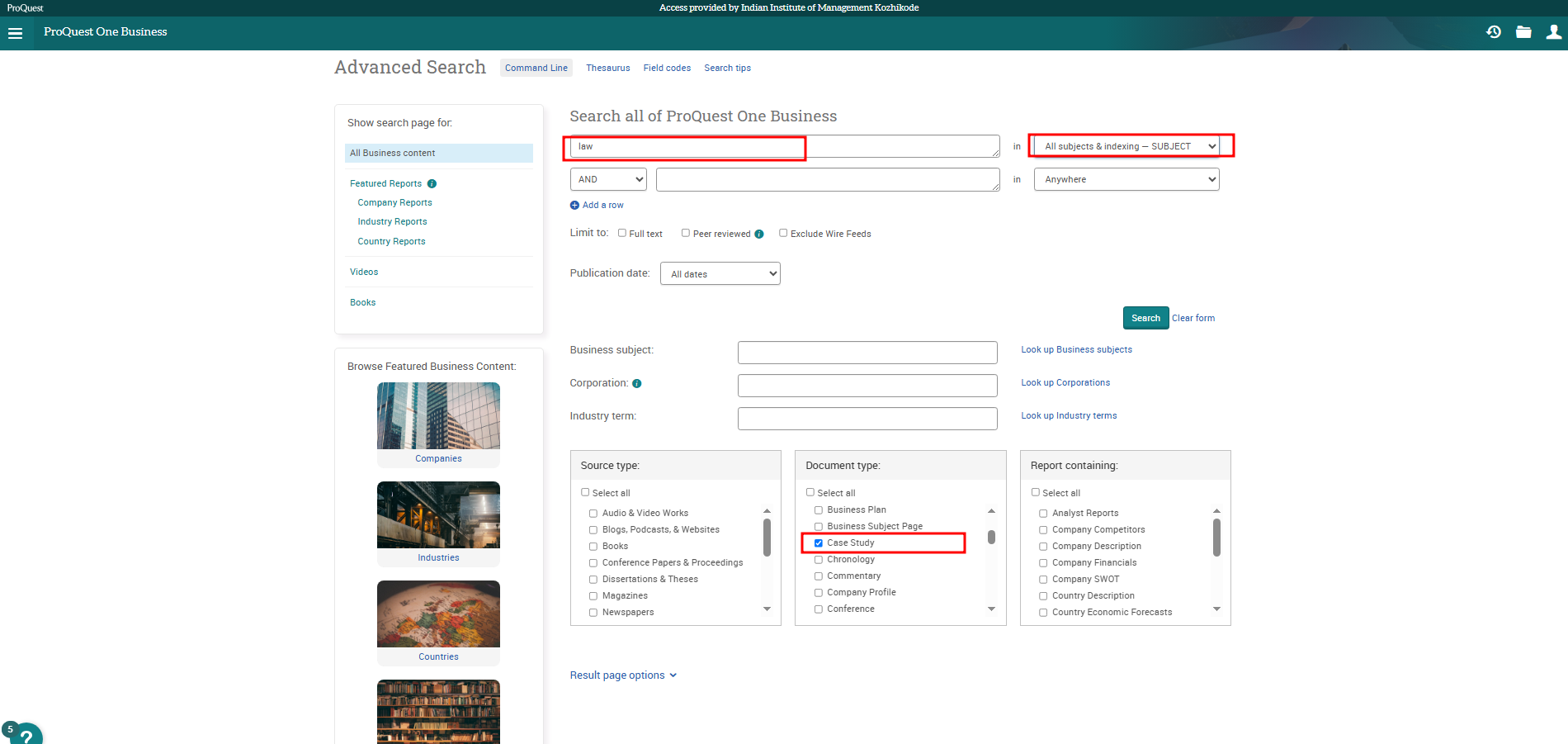1568x744 pixels.
Task: Click the Search button
Action: pos(1145,318)
